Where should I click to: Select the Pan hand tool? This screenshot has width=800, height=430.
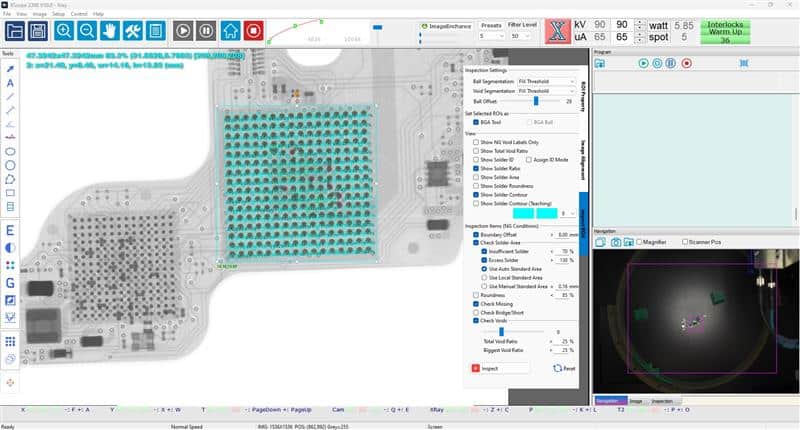110,31
